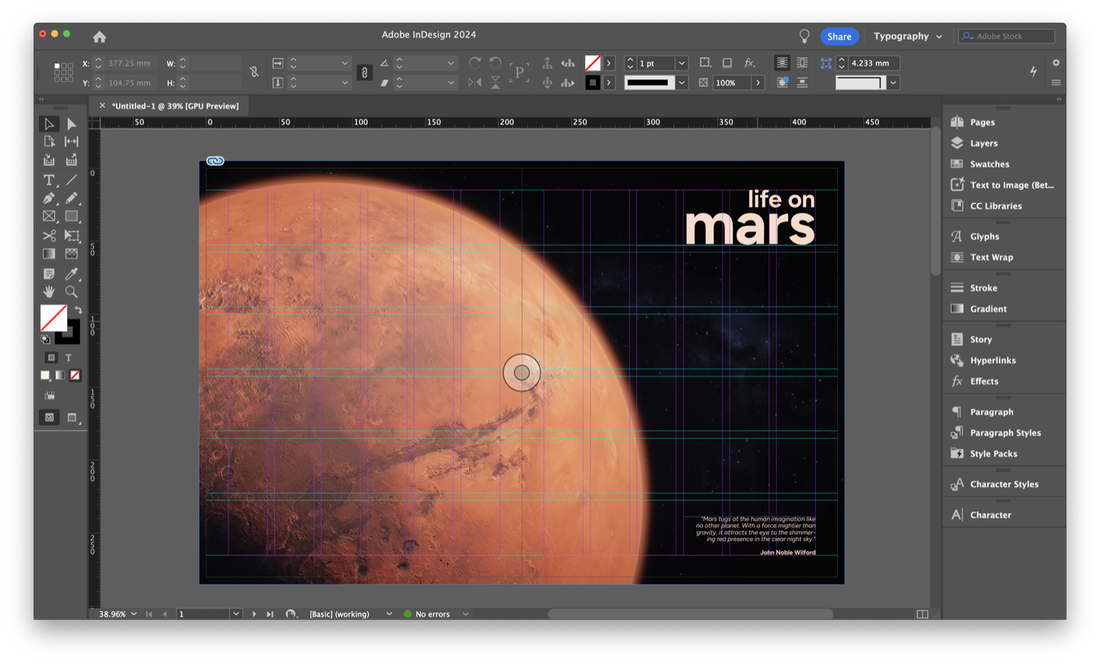
Task: Select the Page tool
Action: click(48, 142)
